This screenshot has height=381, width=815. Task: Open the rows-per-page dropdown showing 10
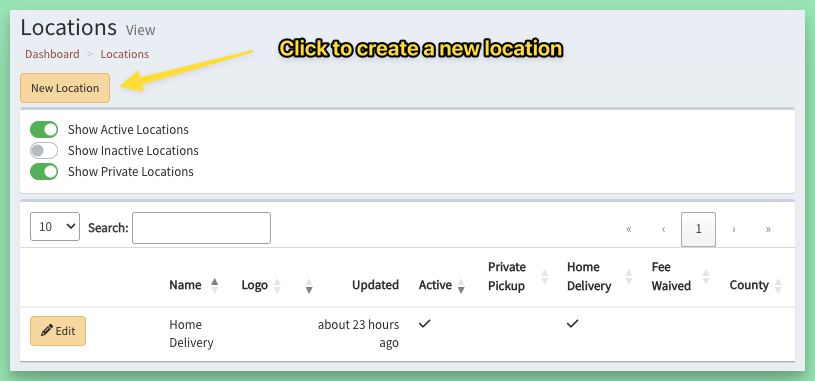55,227
